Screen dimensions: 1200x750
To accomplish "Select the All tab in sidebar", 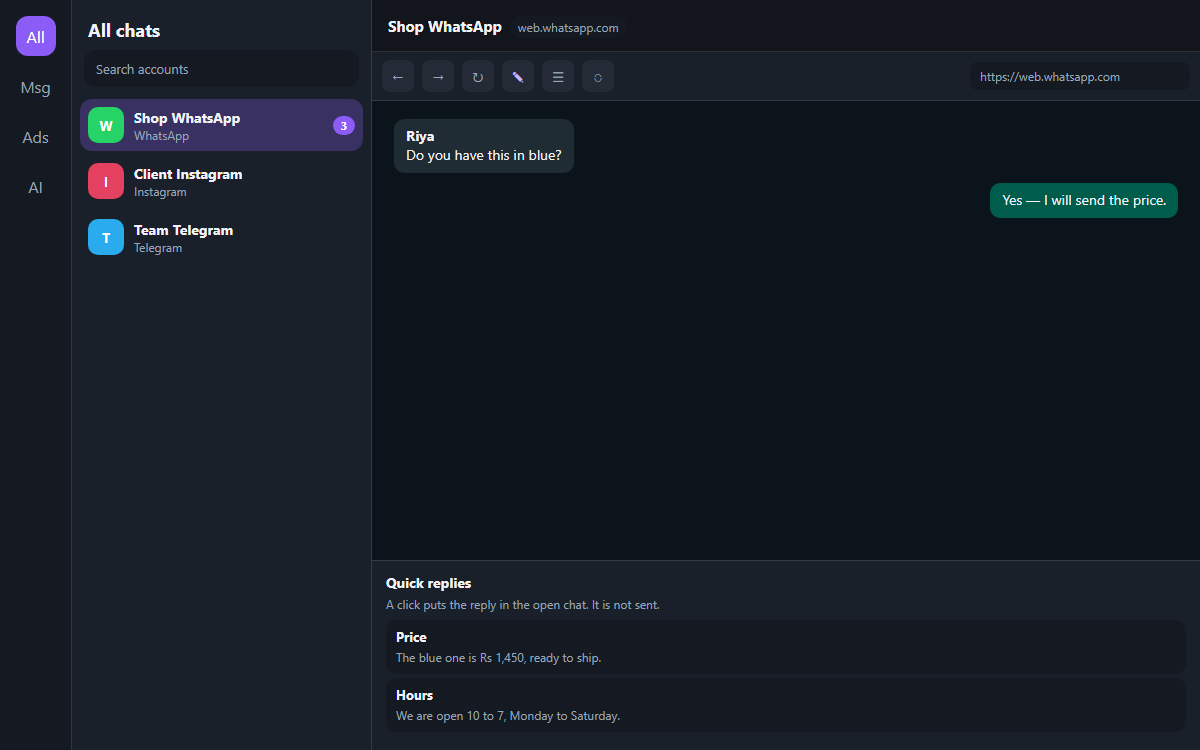I will pos(36,37).
